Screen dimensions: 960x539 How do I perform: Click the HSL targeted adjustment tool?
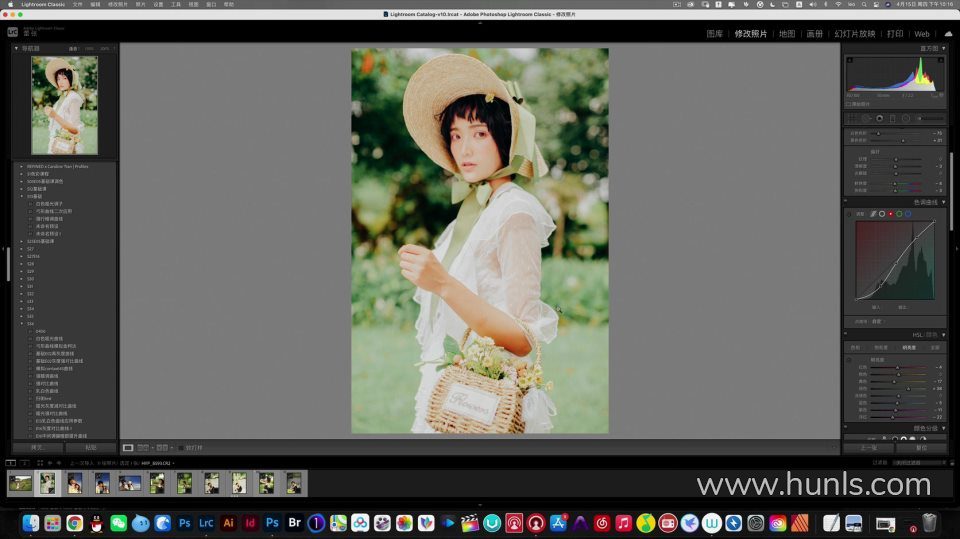tap(849, 360)
